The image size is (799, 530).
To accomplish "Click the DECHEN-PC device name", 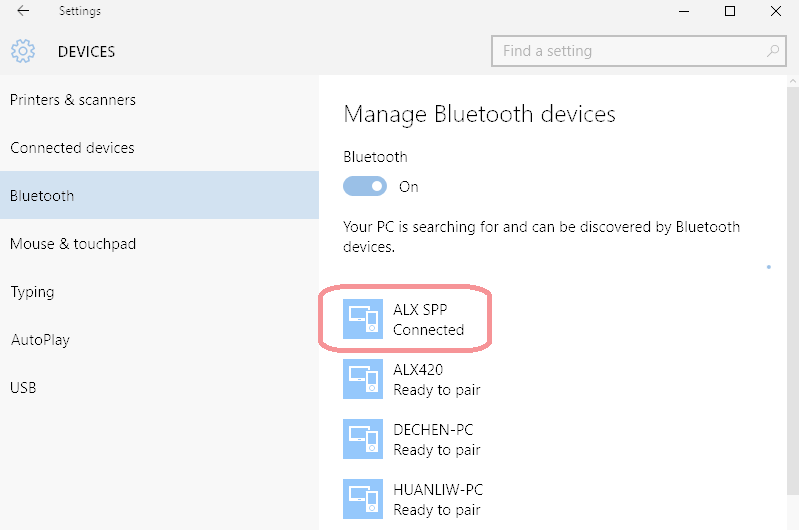I will [433, 430].
